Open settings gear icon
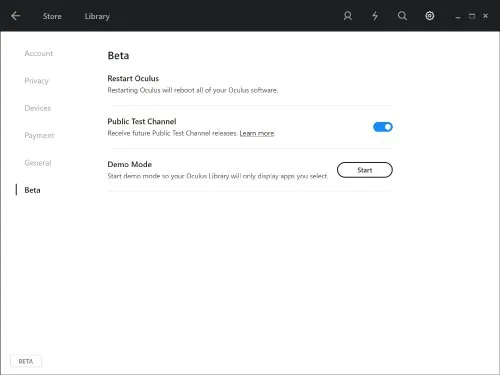The image size is (500, 375). (x=430, y=16)
